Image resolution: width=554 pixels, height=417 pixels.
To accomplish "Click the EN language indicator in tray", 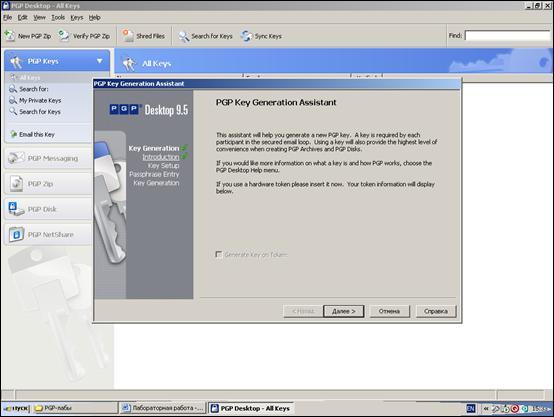I will click(471, 409).
